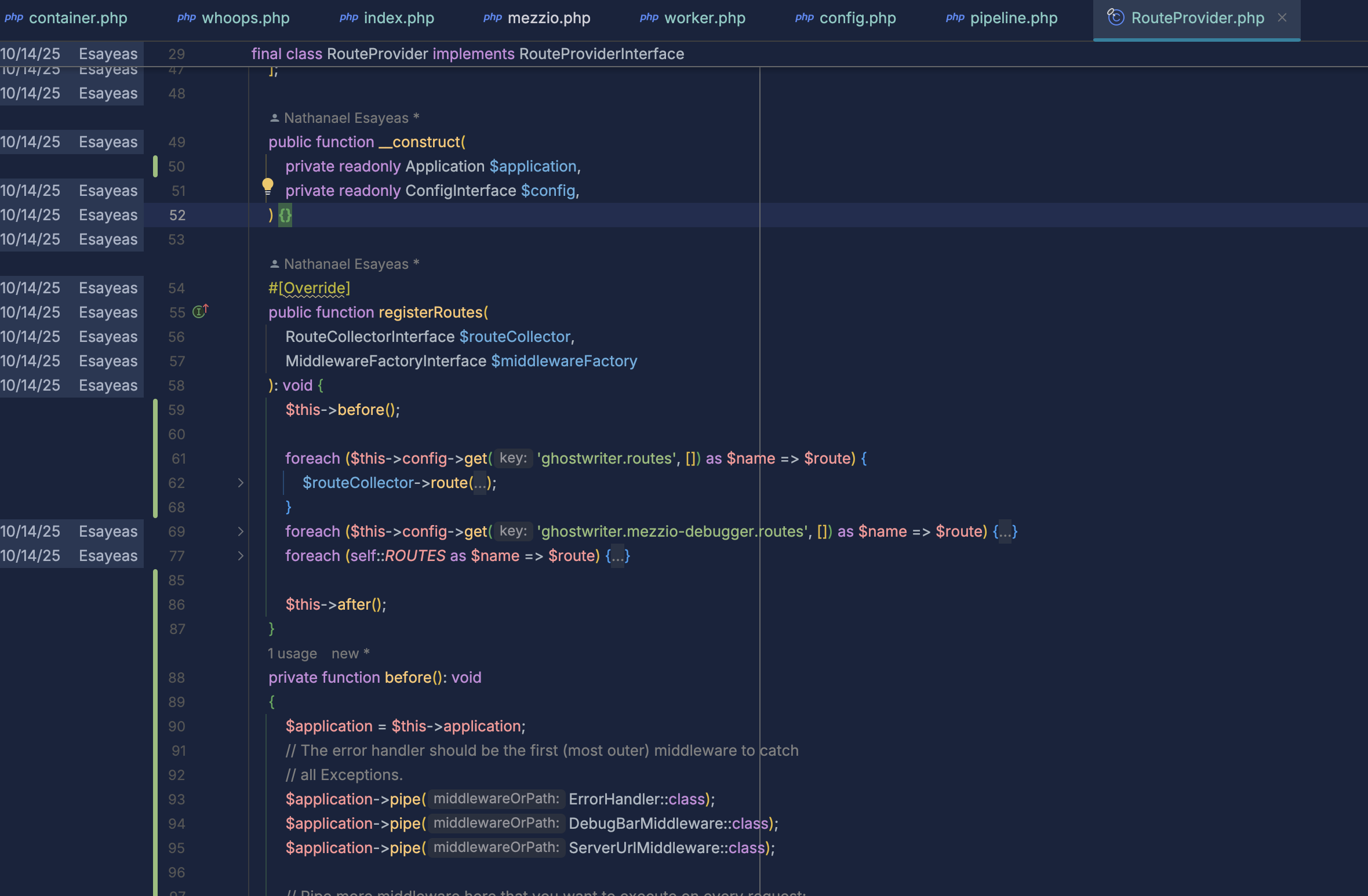Click the green change marker beside line 50
This screenshot has width=1368, height=896.
(x=155, y=166)
